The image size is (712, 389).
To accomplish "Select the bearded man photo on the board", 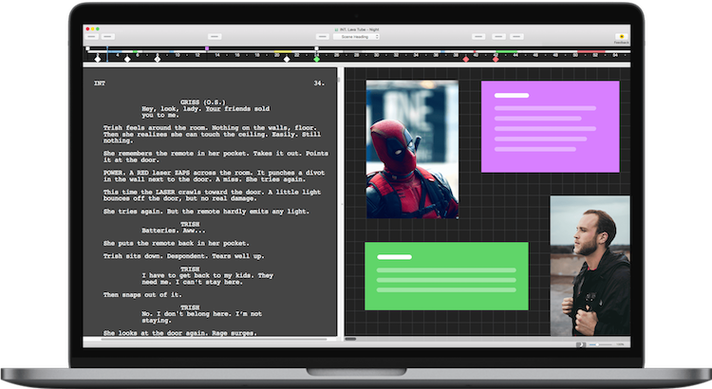I will click(590, 266).
